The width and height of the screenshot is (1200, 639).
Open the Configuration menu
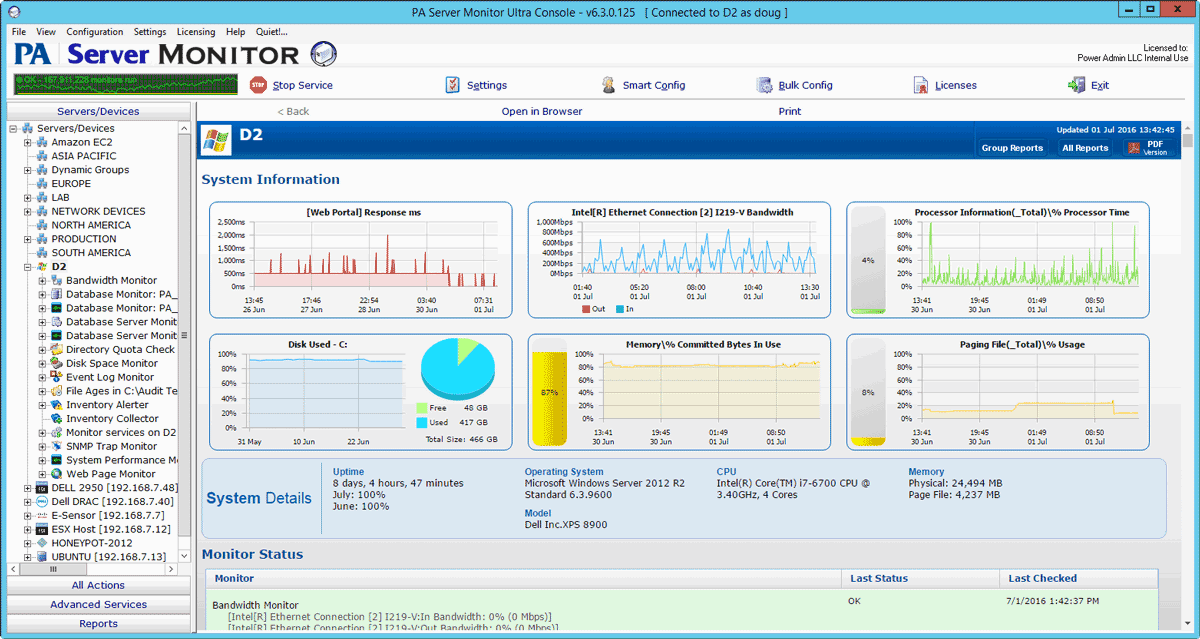[x=95, y=32]
